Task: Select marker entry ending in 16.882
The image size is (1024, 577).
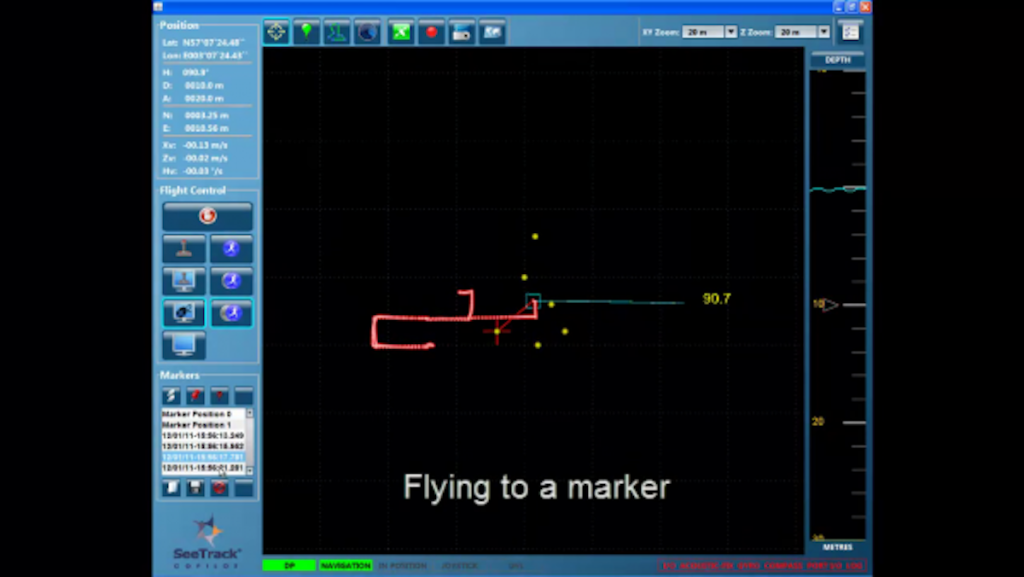Action: (203, 446)
